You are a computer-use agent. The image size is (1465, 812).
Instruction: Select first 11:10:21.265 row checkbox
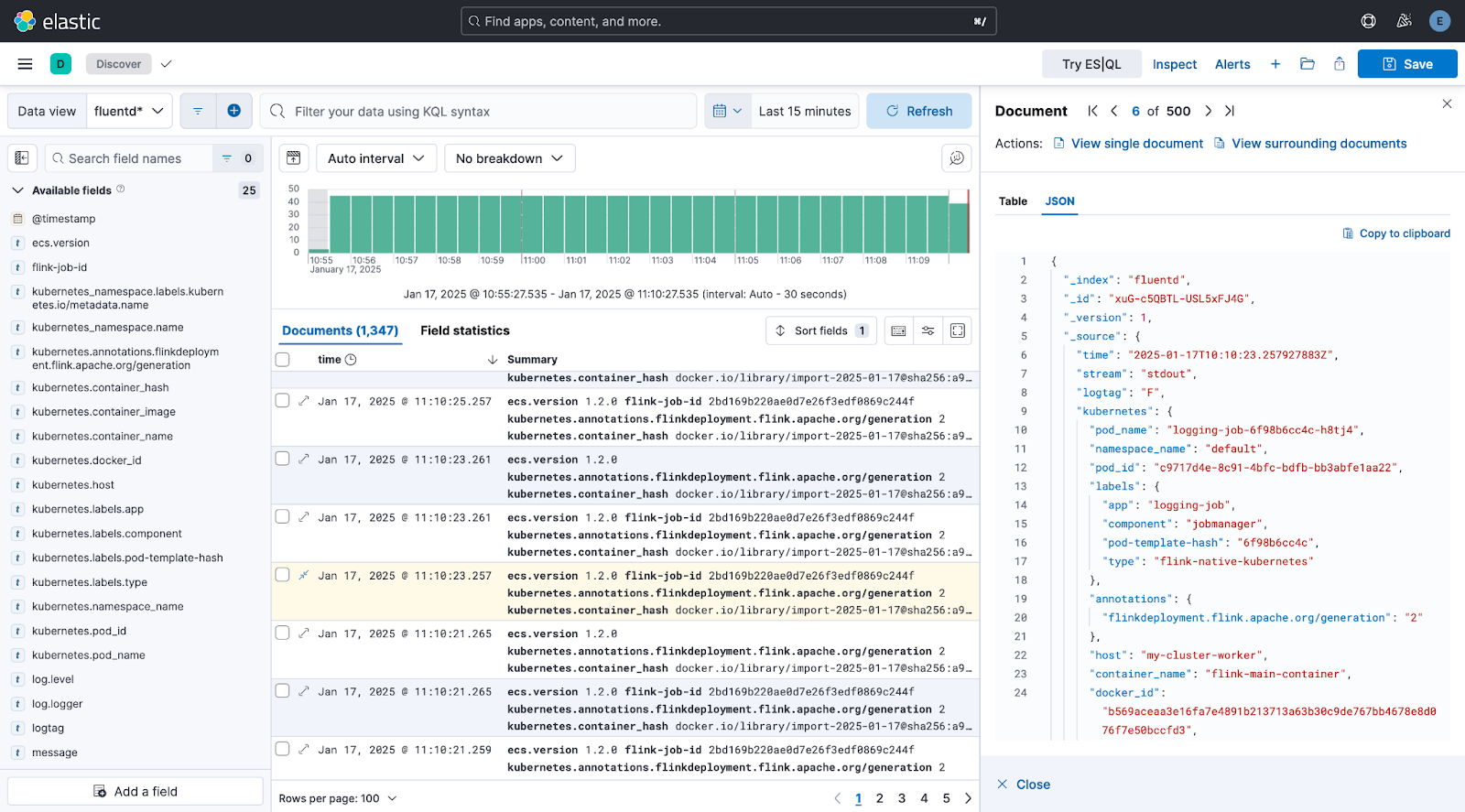pos(283,633)
